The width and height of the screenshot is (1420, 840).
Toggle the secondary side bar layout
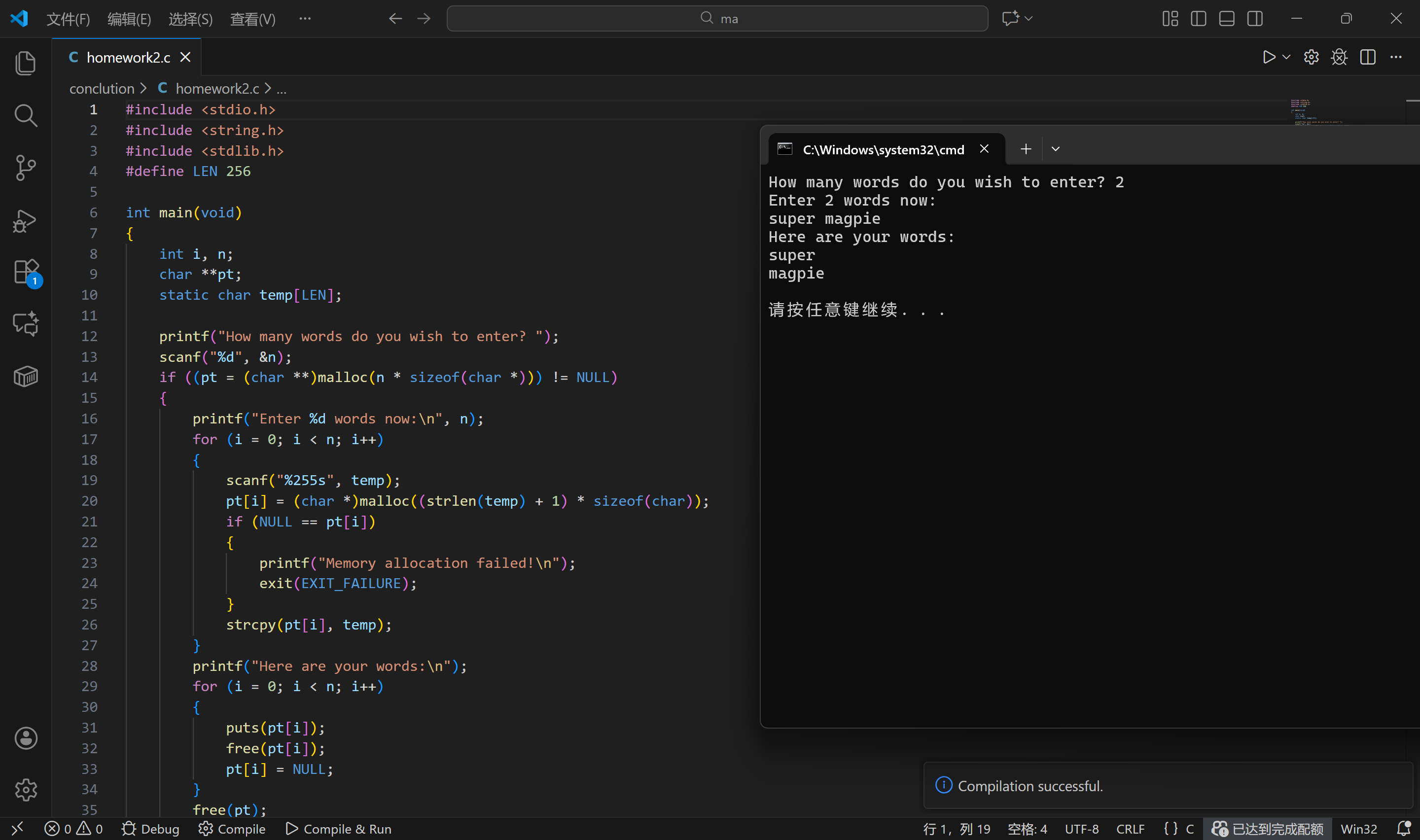pos(1255,19)
